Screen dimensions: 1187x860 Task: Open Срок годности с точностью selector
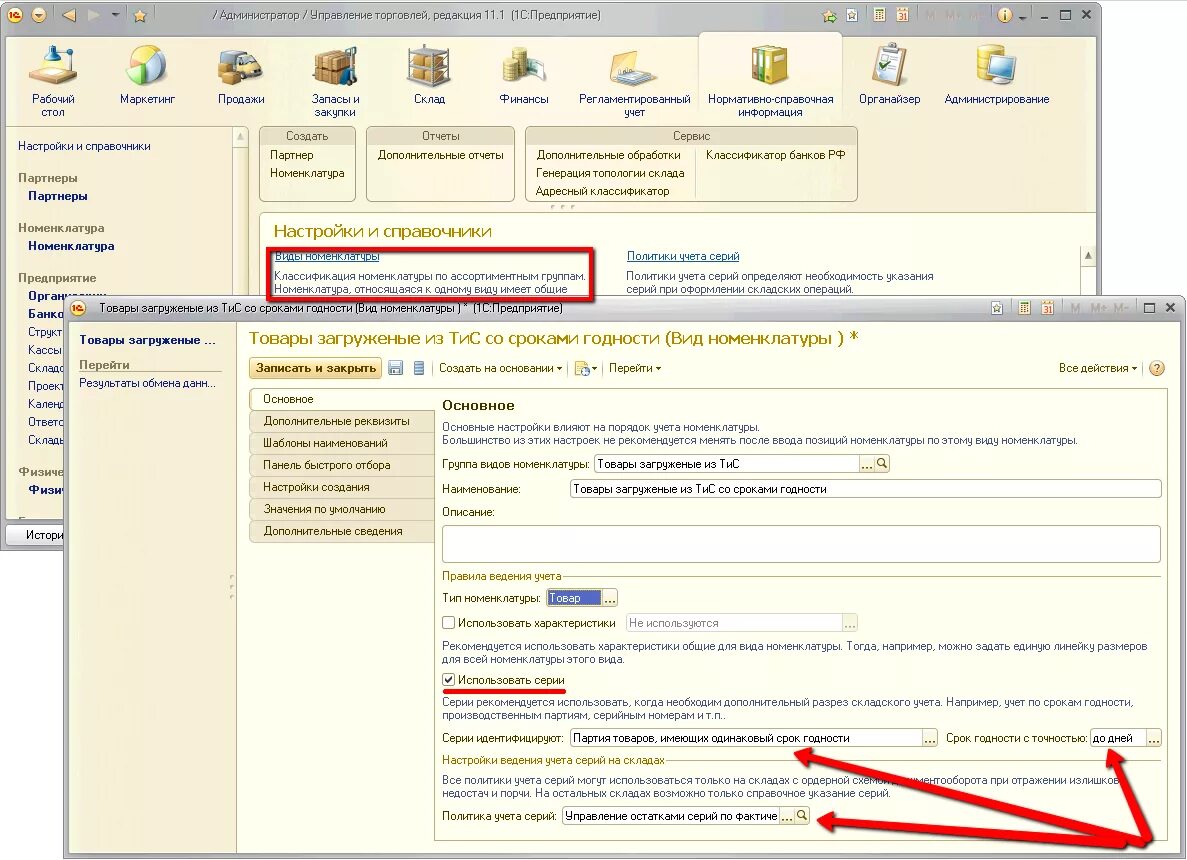coord(1154,738)
